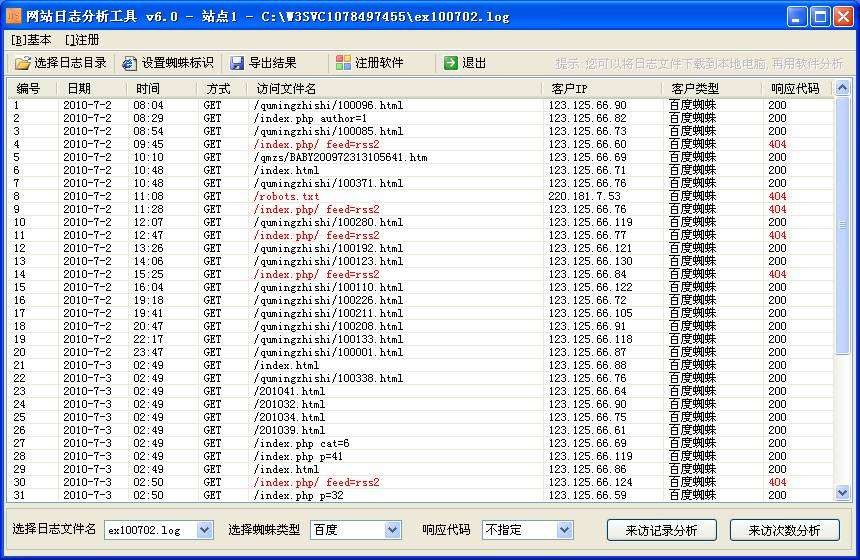
Task: Select /index.php cat=6 entry
Action: click(x=301, y=444)
